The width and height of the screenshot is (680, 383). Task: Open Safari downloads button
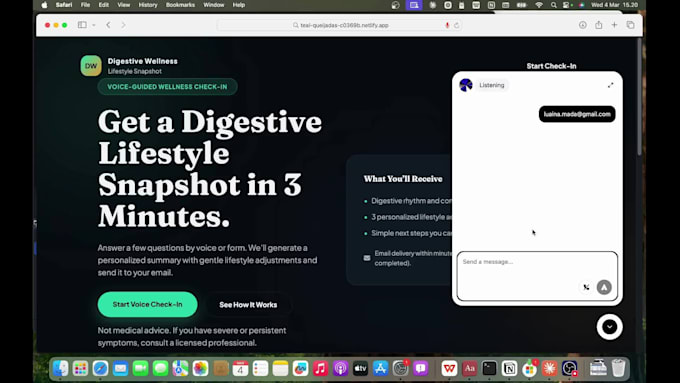pos(582,25)
